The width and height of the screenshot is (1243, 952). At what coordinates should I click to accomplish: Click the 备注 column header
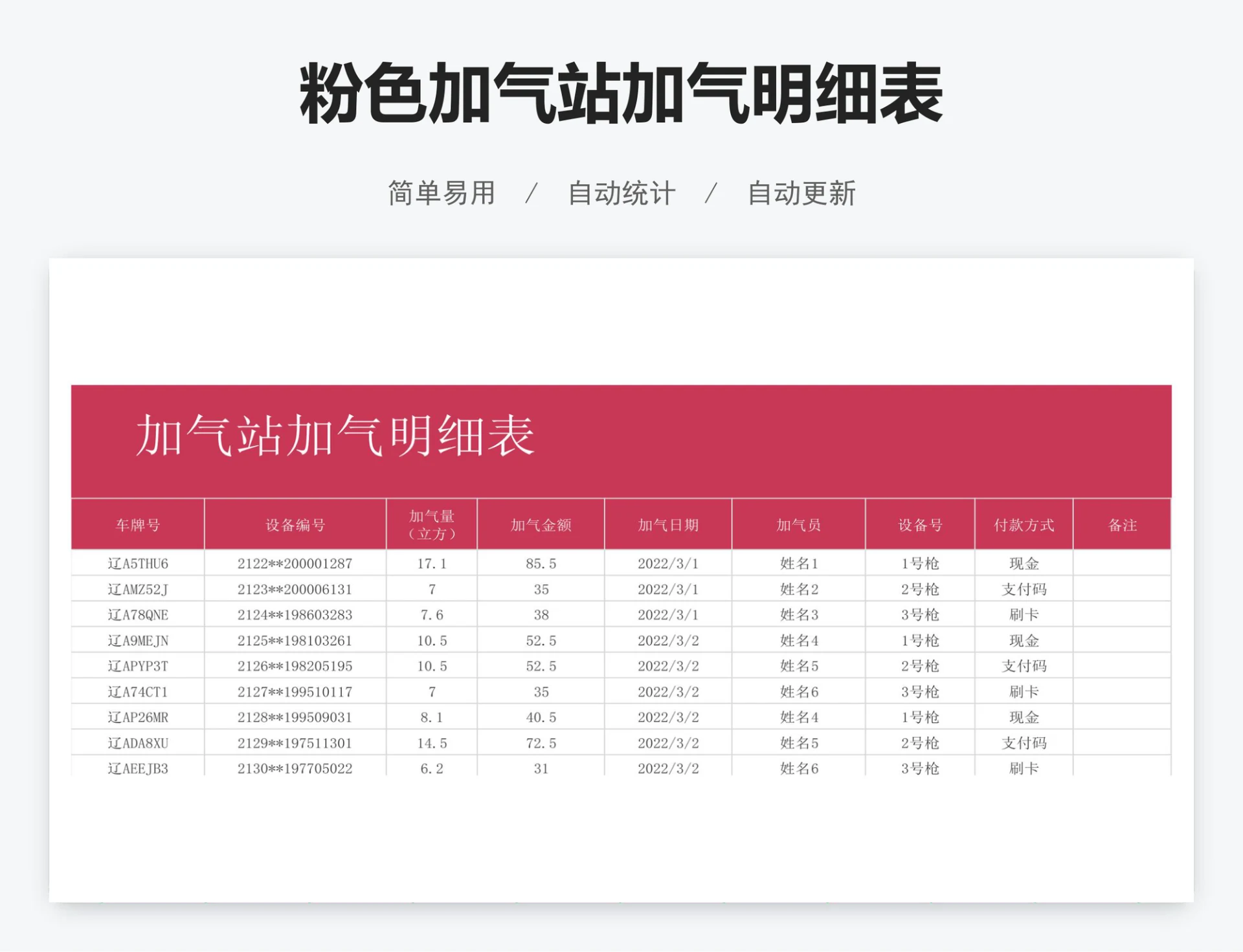tap(1123, 526)
